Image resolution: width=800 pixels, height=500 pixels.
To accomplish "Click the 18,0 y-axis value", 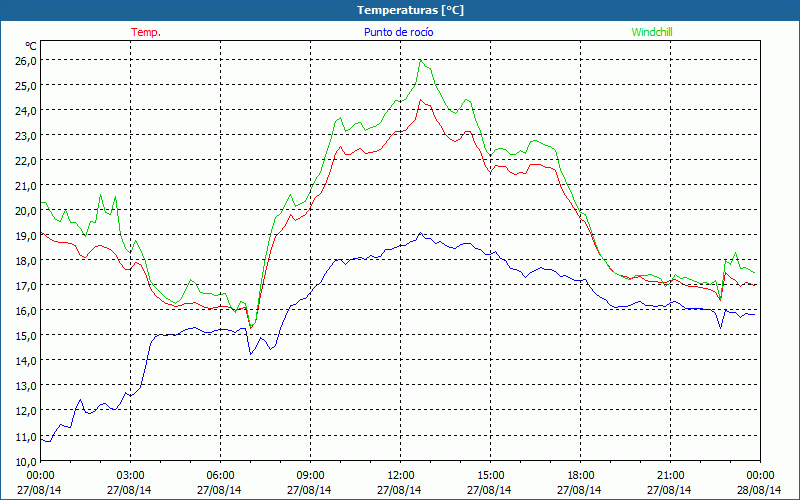I will tap(24, 261).
